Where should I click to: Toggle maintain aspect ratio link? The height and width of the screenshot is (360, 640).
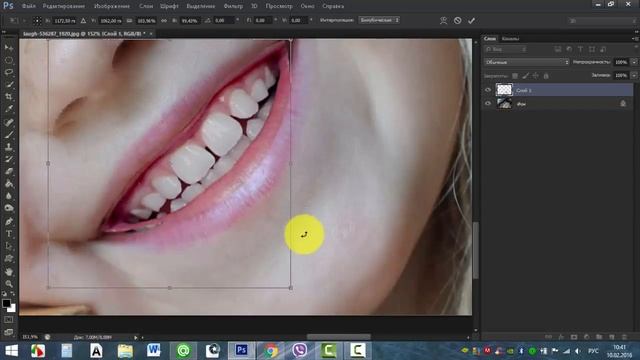coord(164,20)
